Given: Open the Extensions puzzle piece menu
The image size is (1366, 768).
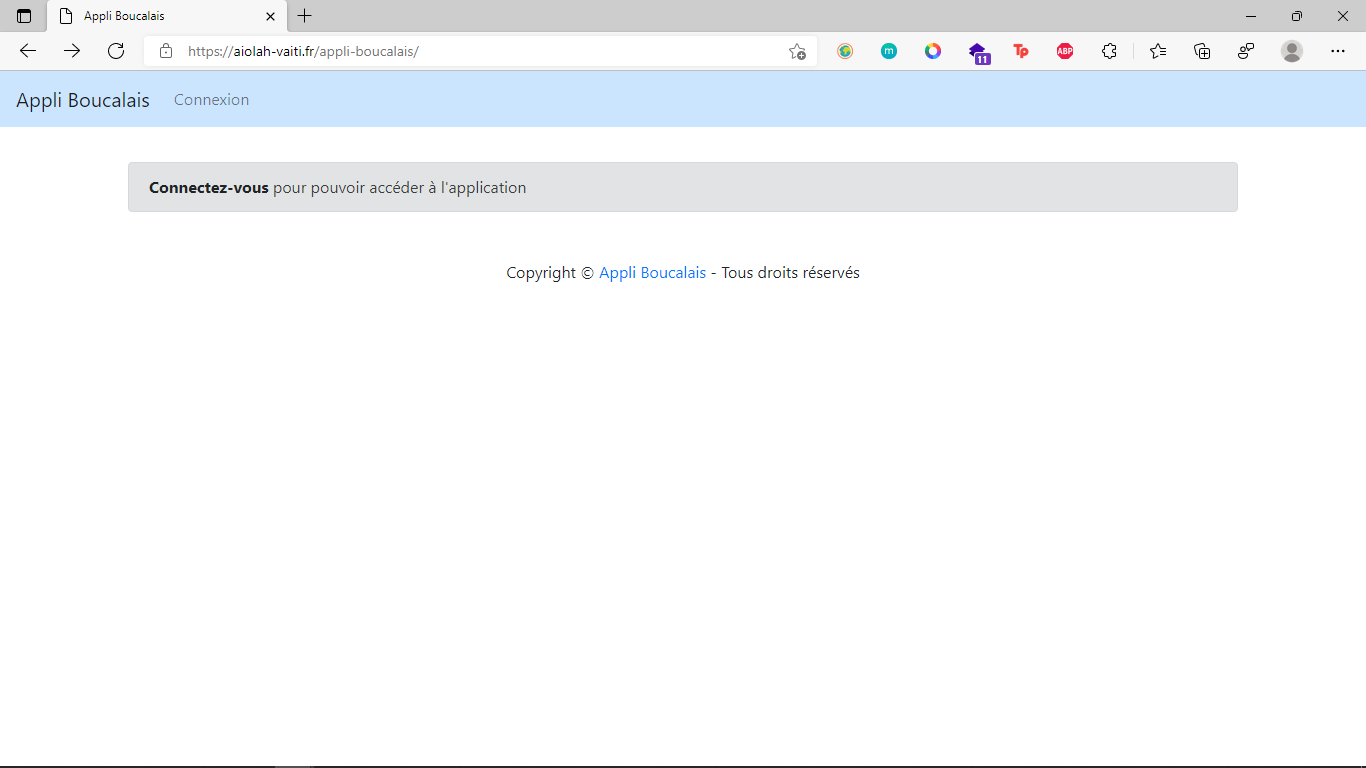Looking at the screenshot, I should 1109,51.
